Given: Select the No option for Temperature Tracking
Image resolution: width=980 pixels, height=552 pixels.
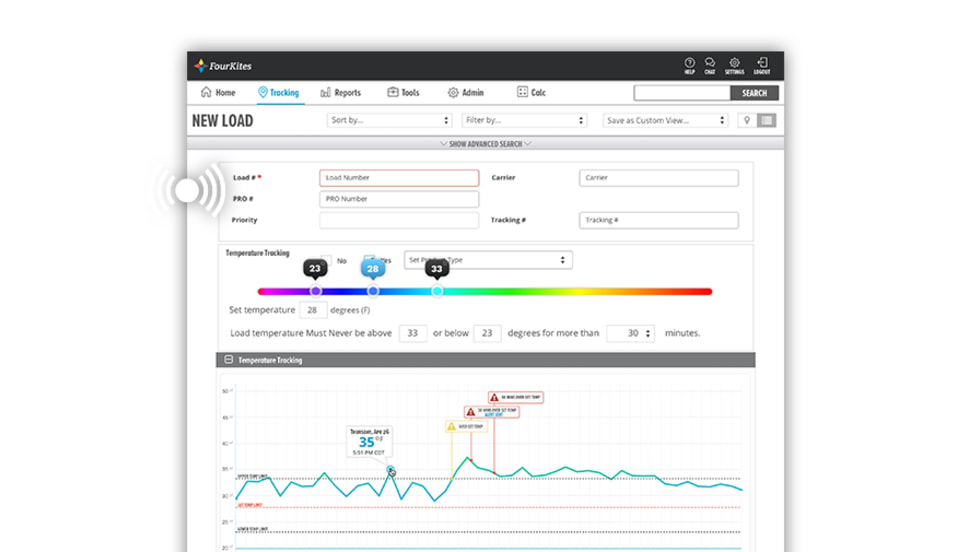Looking at the screenshot, I should tap(328, 261).
